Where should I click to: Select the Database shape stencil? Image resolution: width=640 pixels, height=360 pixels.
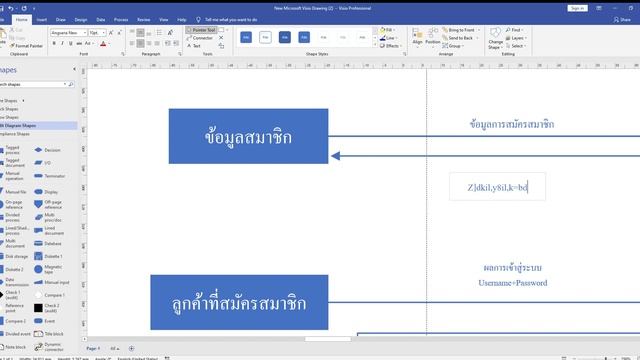pos(48,243)
